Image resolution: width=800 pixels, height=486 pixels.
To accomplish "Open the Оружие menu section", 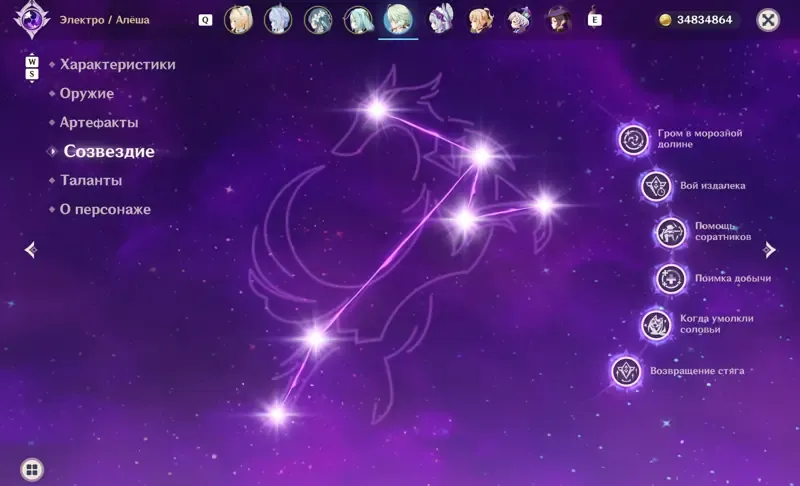I will pos(87,93).
